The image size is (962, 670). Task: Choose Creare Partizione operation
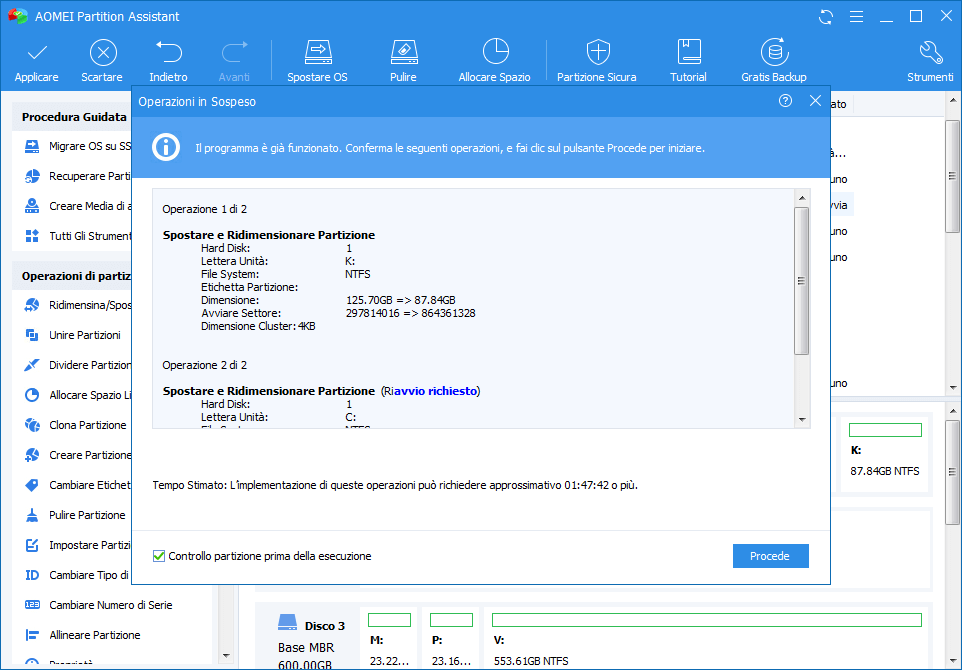79,455
